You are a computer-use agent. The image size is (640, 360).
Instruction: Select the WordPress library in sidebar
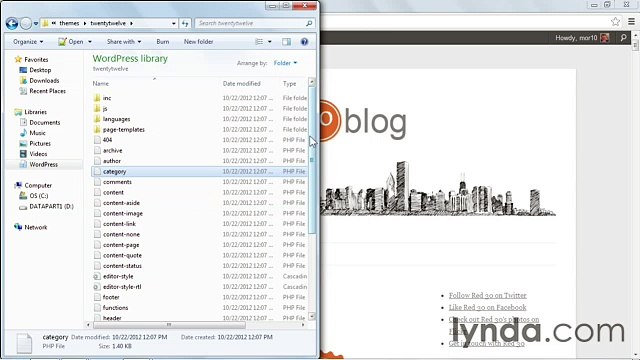[x=43, y=164]
